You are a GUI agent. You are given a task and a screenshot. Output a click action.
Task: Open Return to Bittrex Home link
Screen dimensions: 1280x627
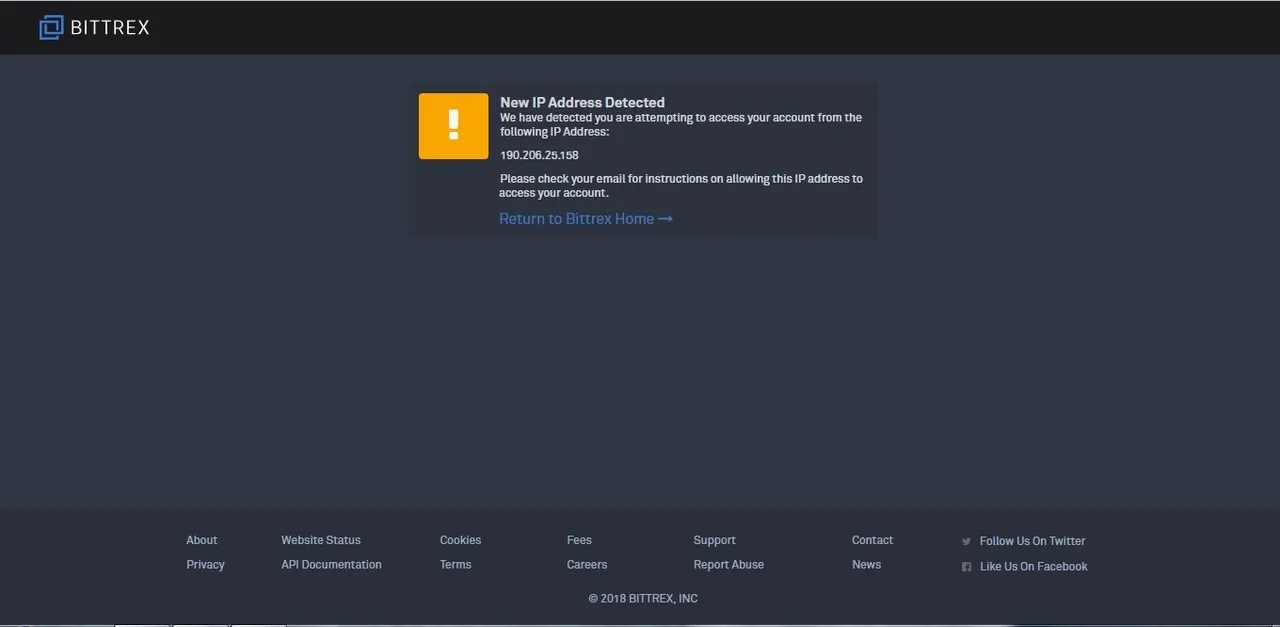pyautogui.click(x=586, y=219)
